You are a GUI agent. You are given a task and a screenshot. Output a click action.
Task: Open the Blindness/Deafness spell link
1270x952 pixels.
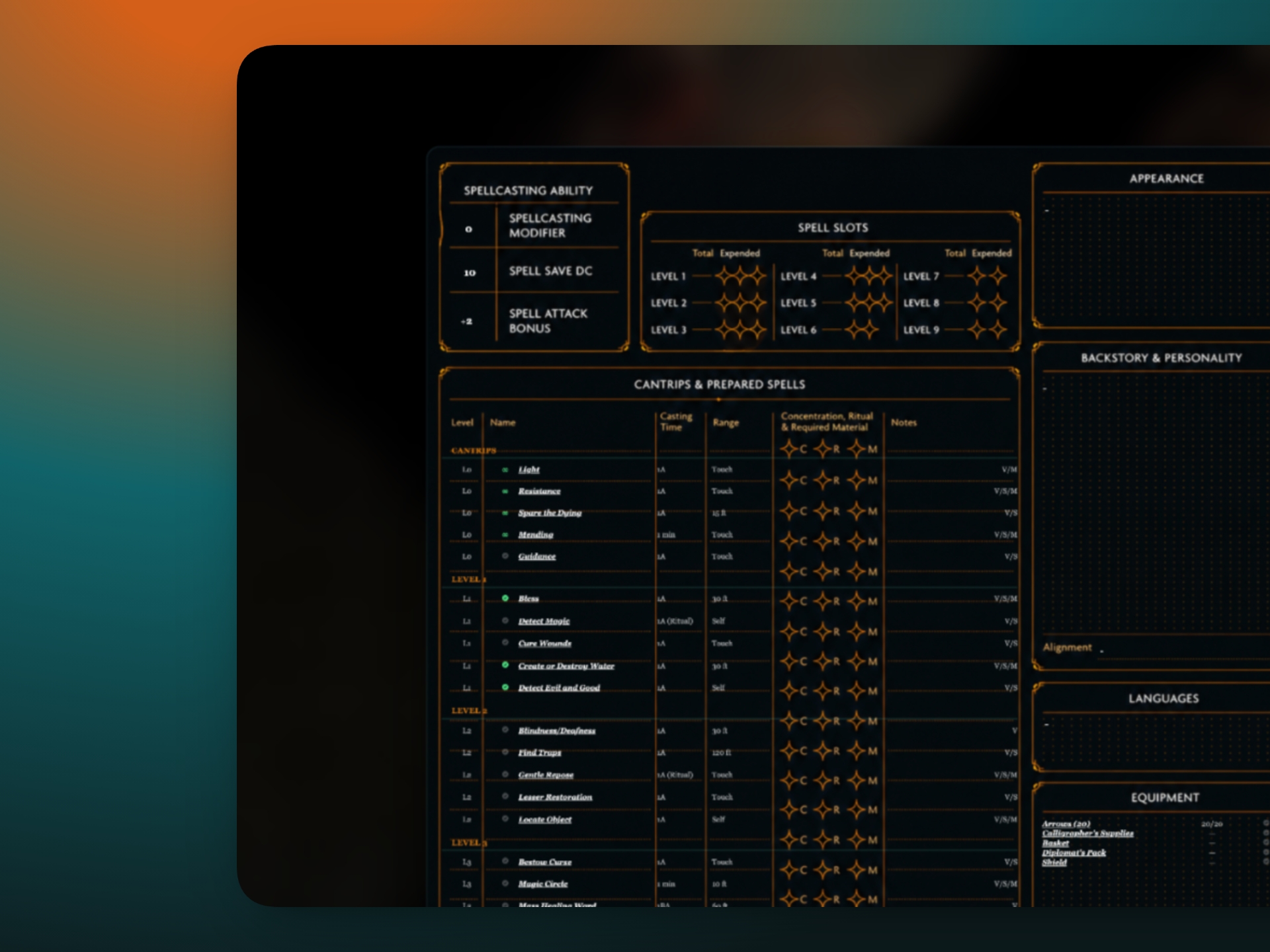point(557,731)
